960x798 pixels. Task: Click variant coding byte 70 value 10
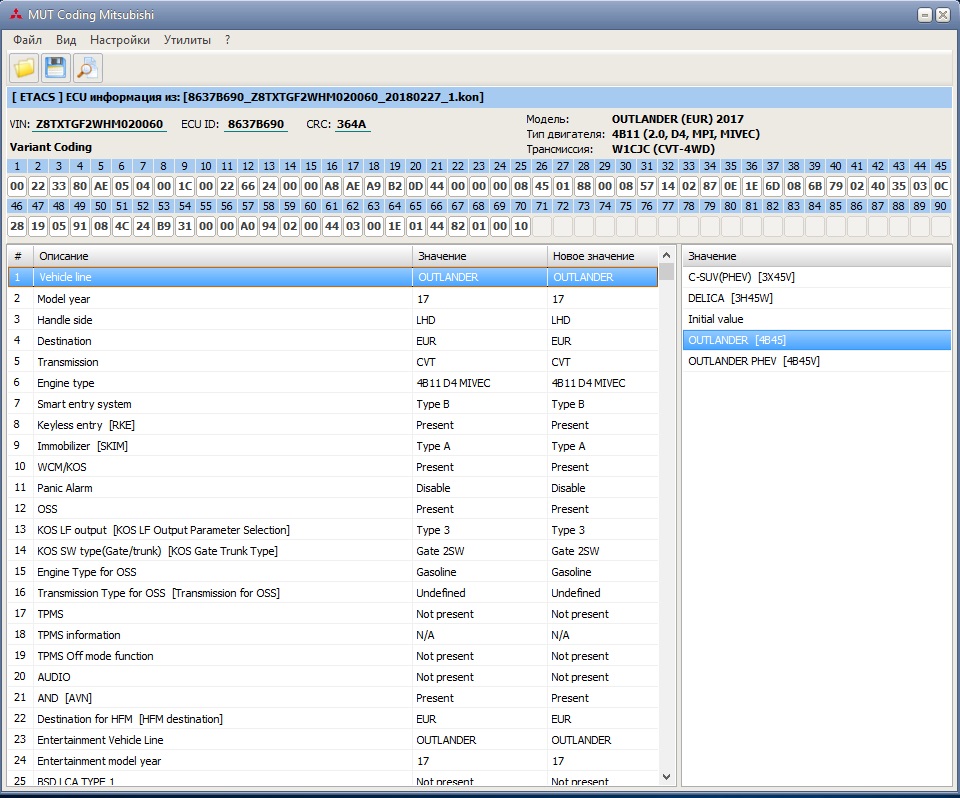pyautogui.click(x=521, y=226)
